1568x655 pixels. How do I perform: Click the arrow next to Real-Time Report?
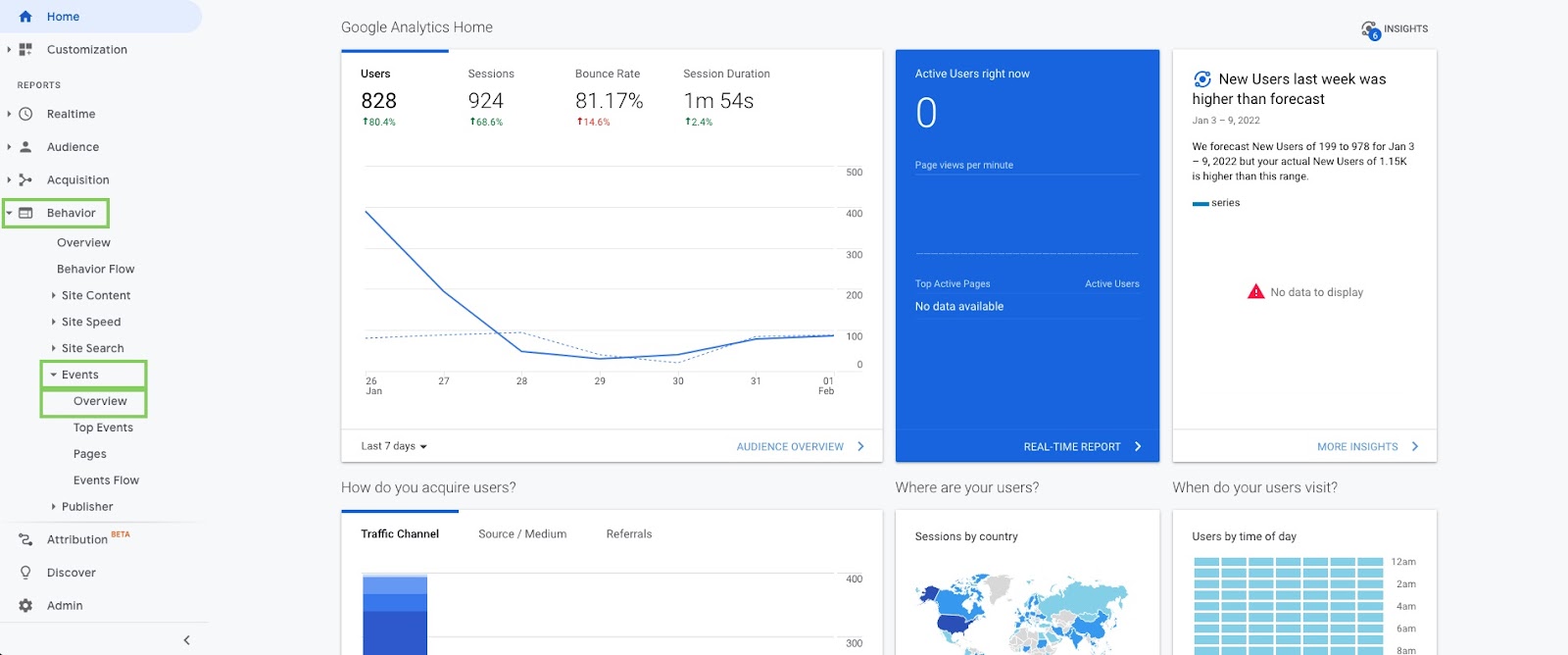(1138, 446)
